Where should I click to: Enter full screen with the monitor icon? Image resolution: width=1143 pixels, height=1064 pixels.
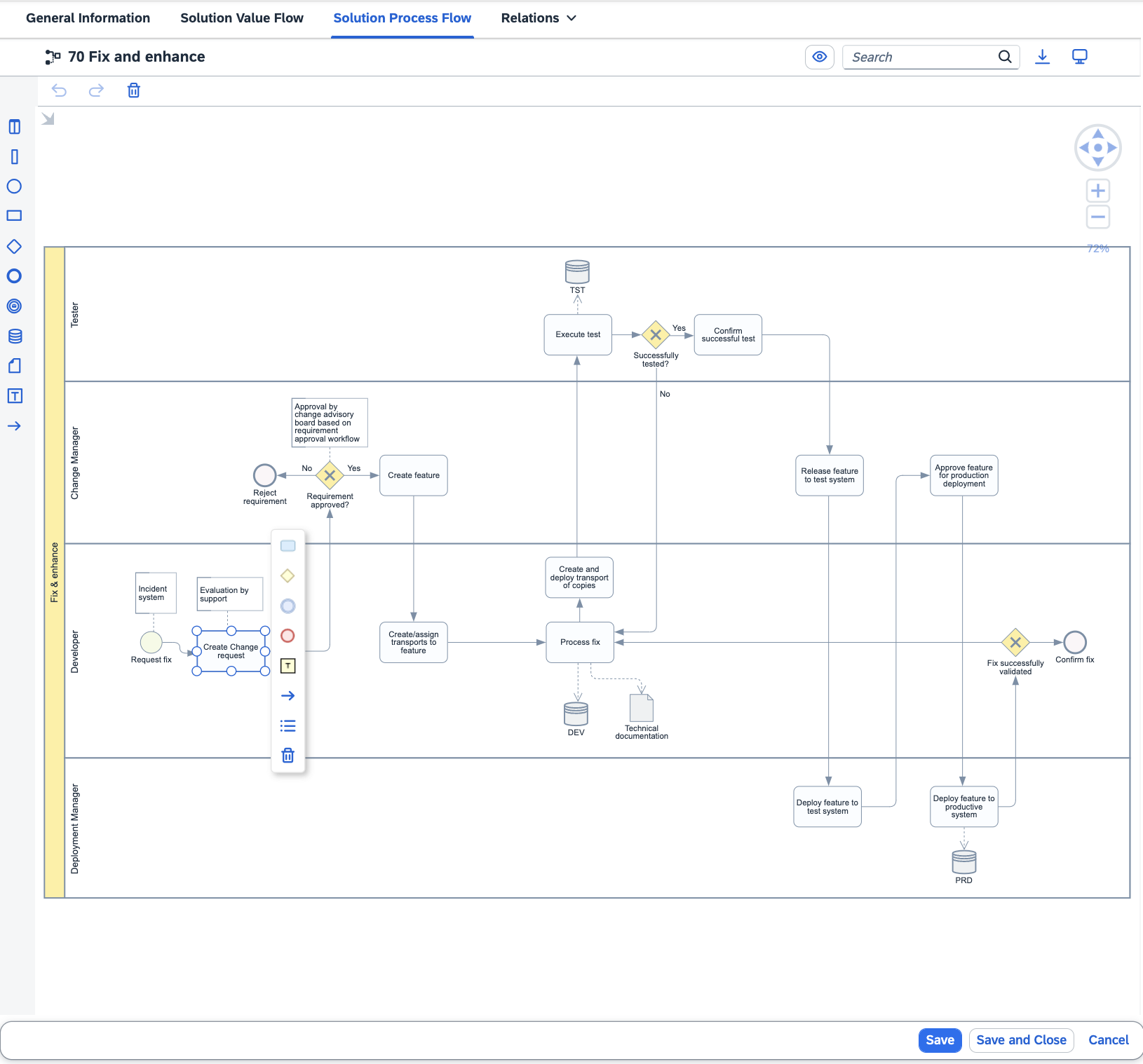point(1080,57)
